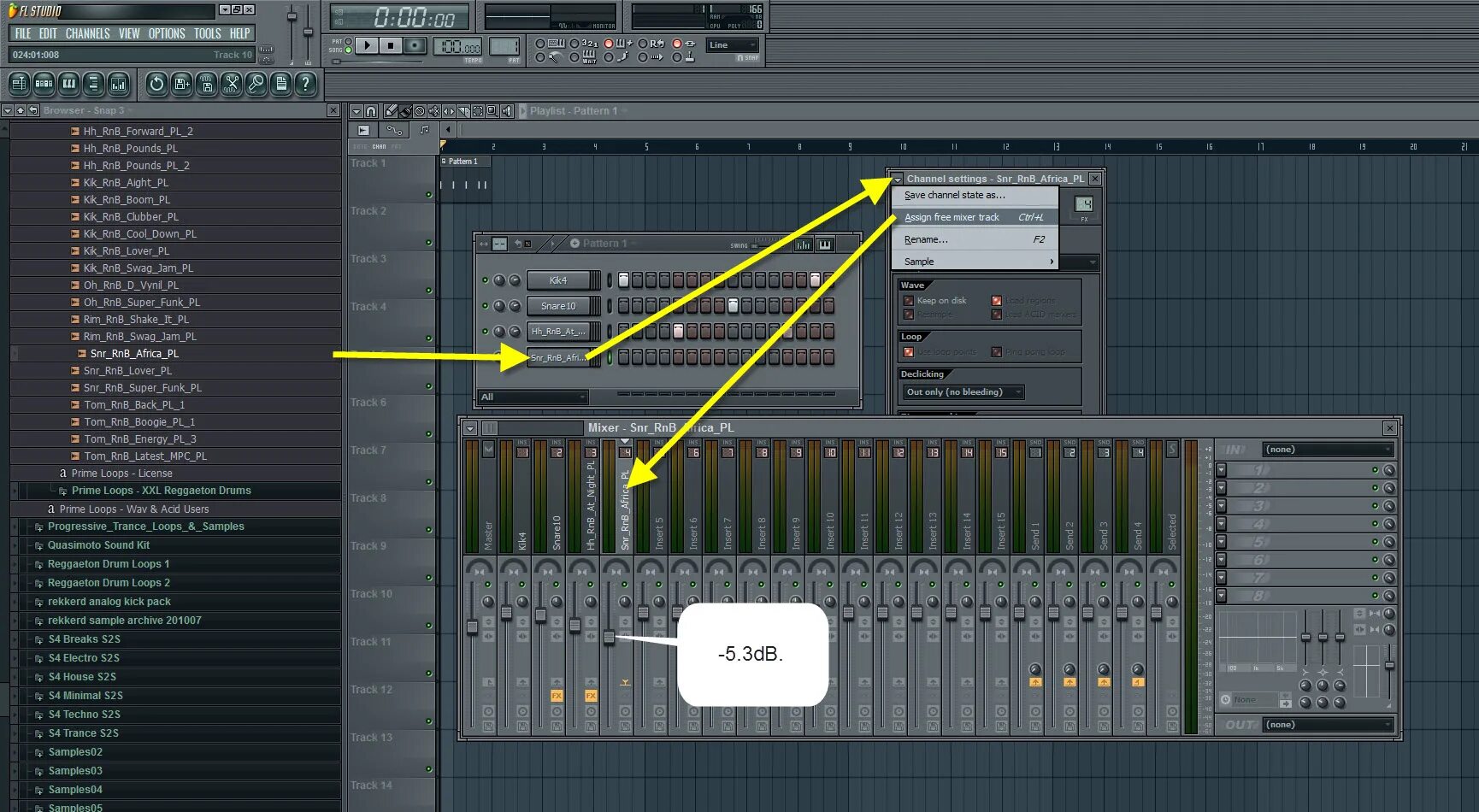This screenshot has height=812, width=1479.
Task: Toggle Load regions checkbox
Action: (997, 301)
